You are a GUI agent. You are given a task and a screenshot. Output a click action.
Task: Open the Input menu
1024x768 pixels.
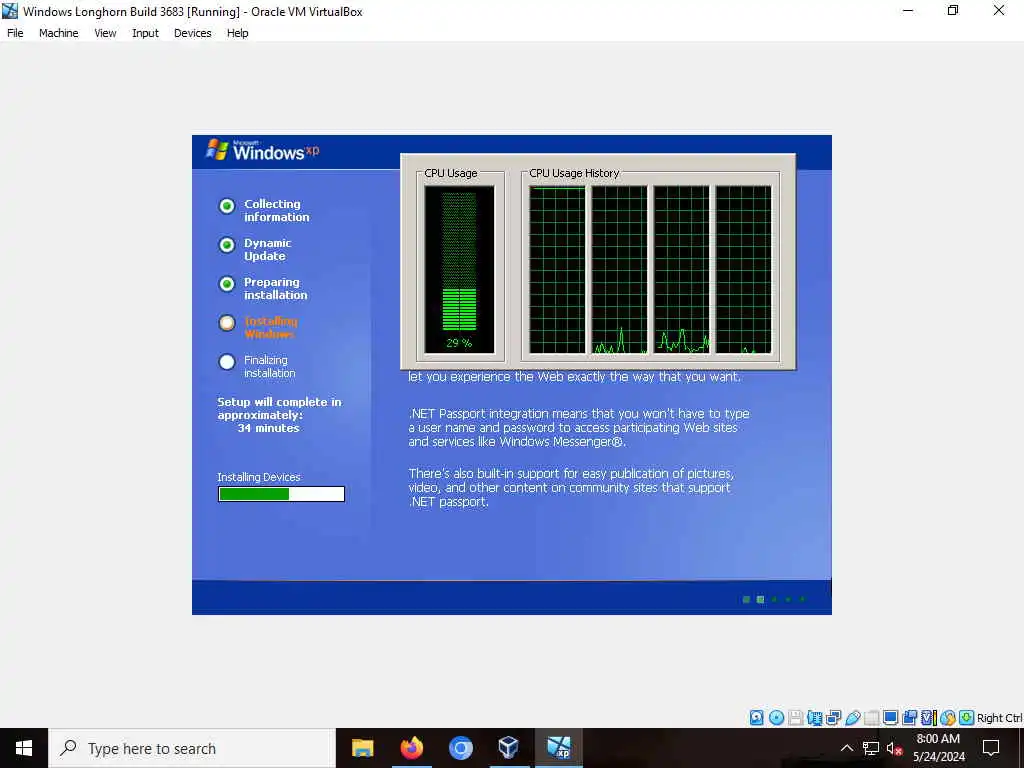point(145,33)
